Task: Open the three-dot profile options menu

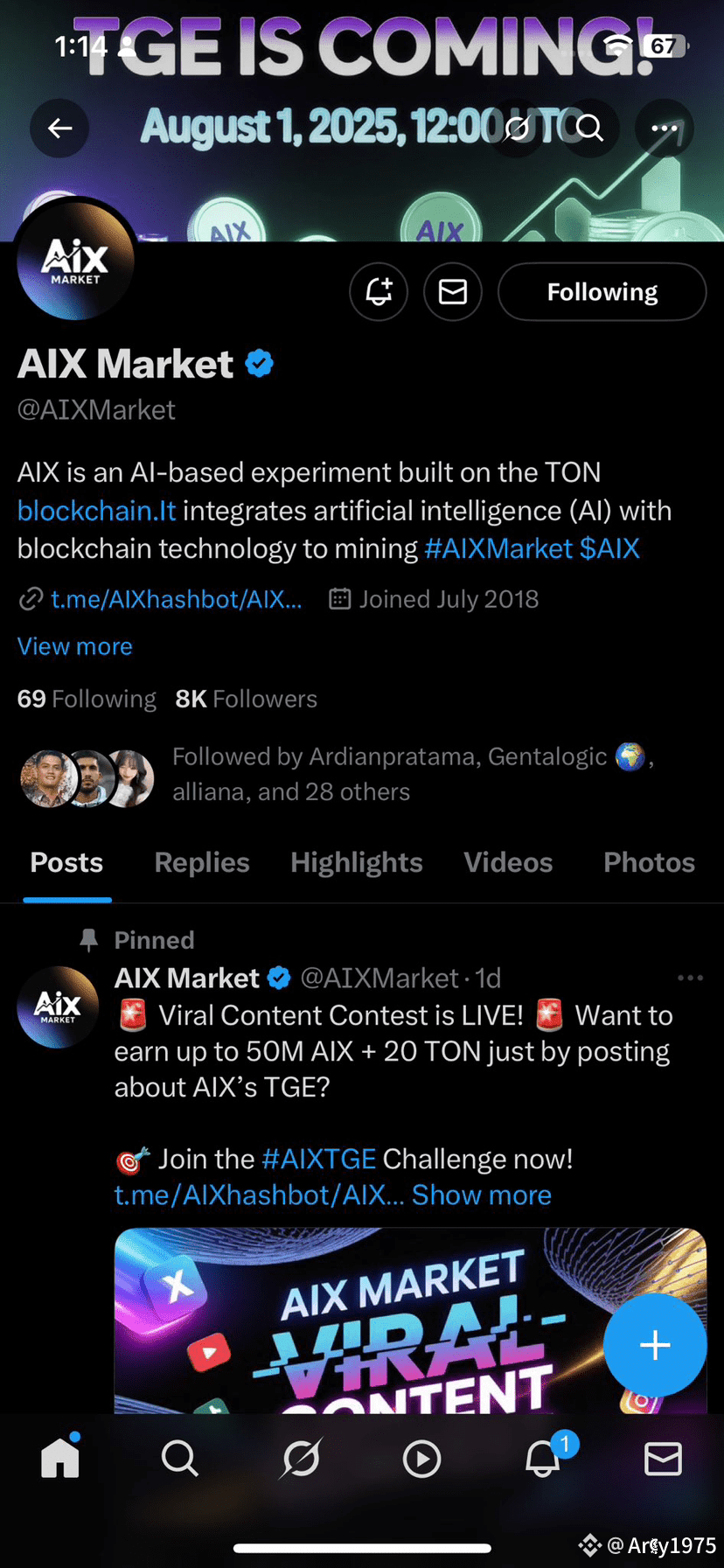Action: pyautogui.click(x=665, y=129)
